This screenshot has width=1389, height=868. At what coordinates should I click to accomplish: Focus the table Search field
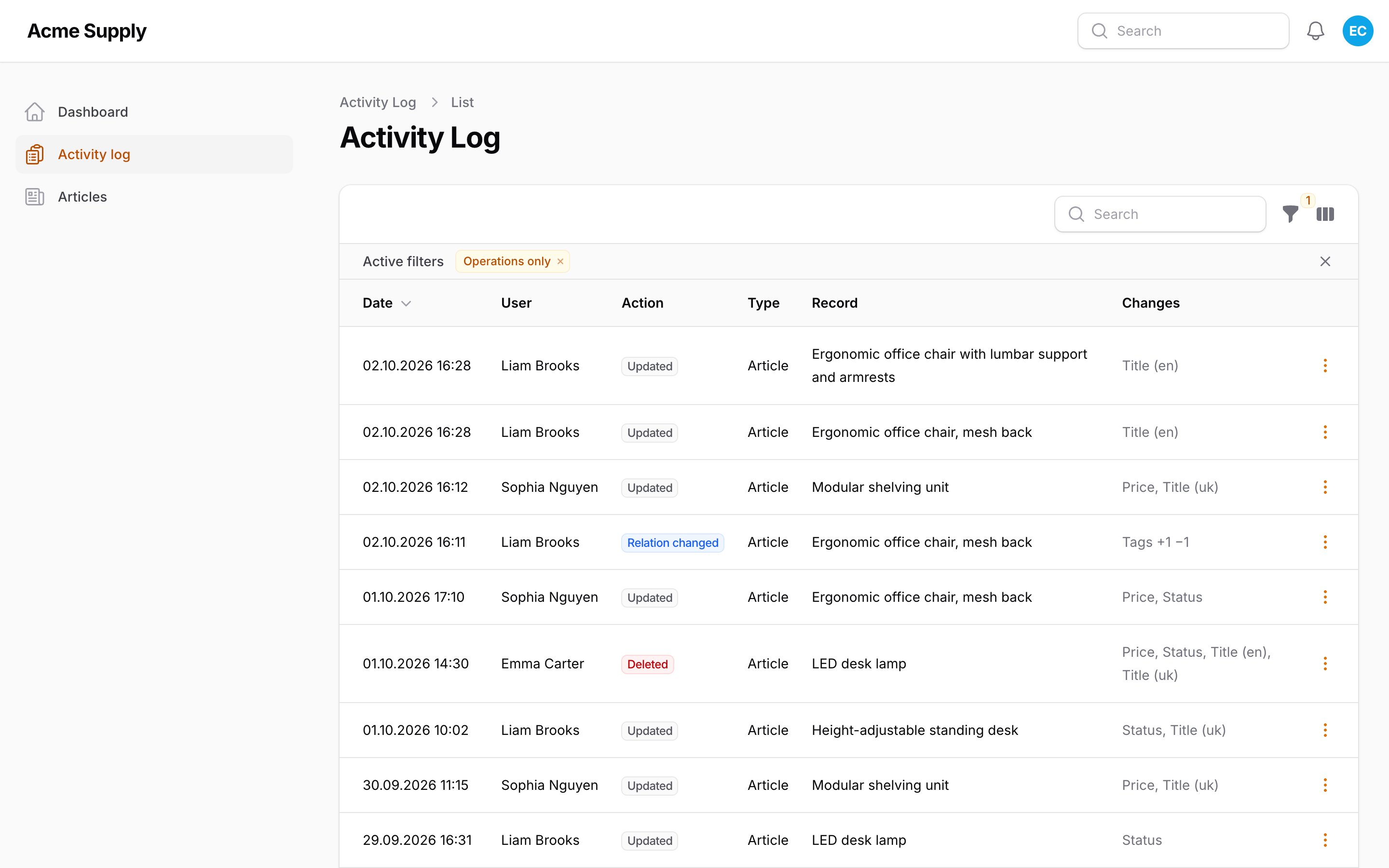[x=1160, y=214]
